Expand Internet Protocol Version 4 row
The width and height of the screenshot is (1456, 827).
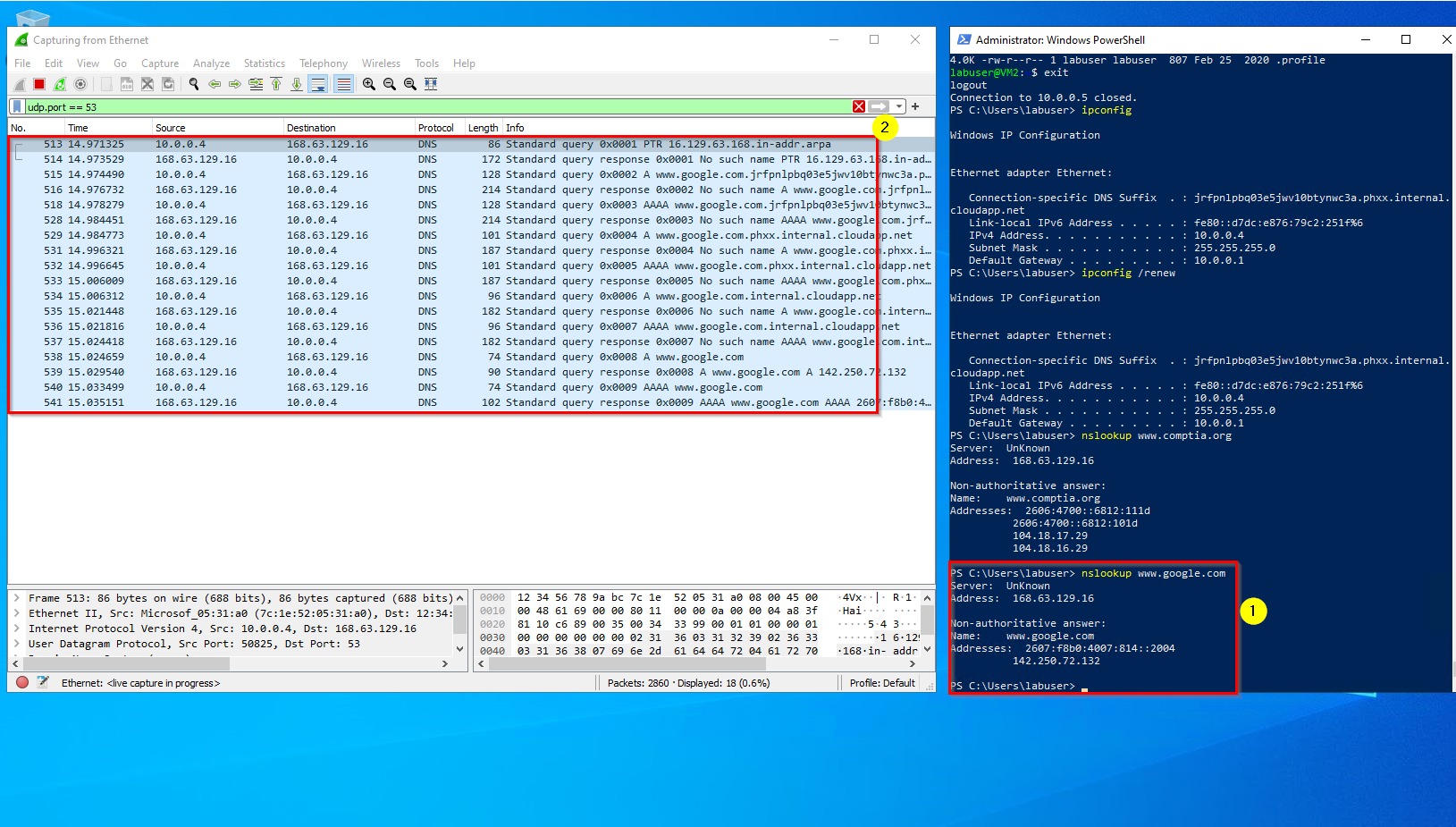click(x=17, y=629)
